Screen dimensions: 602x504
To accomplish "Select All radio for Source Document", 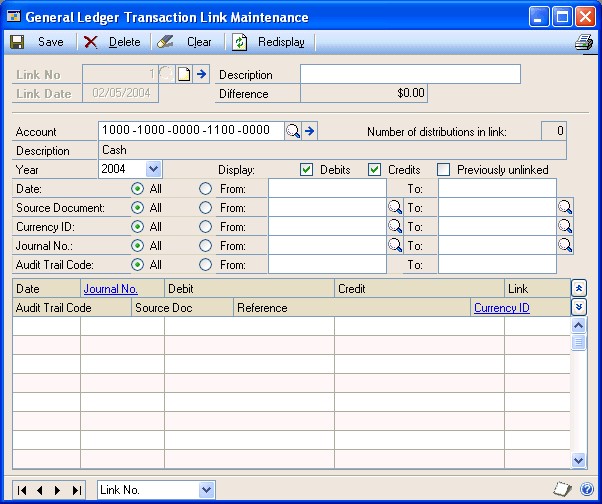I will pyautogui.click(x=137, y=207).
